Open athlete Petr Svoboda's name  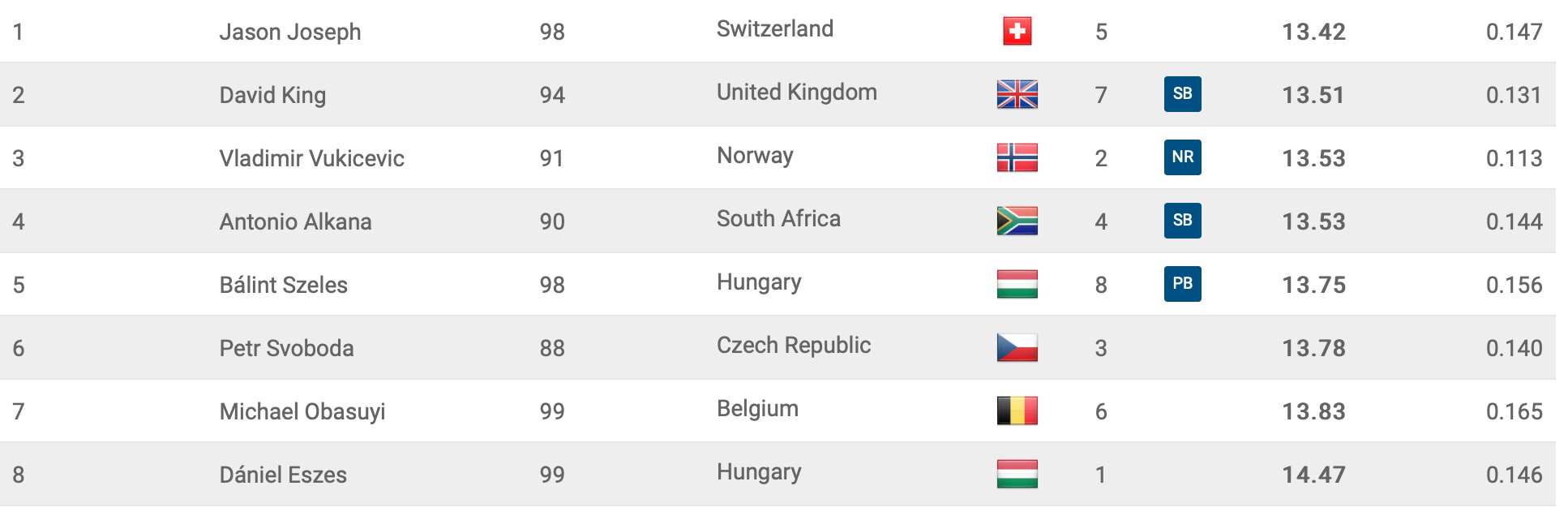pyautogui.click(x=286, y=349)
